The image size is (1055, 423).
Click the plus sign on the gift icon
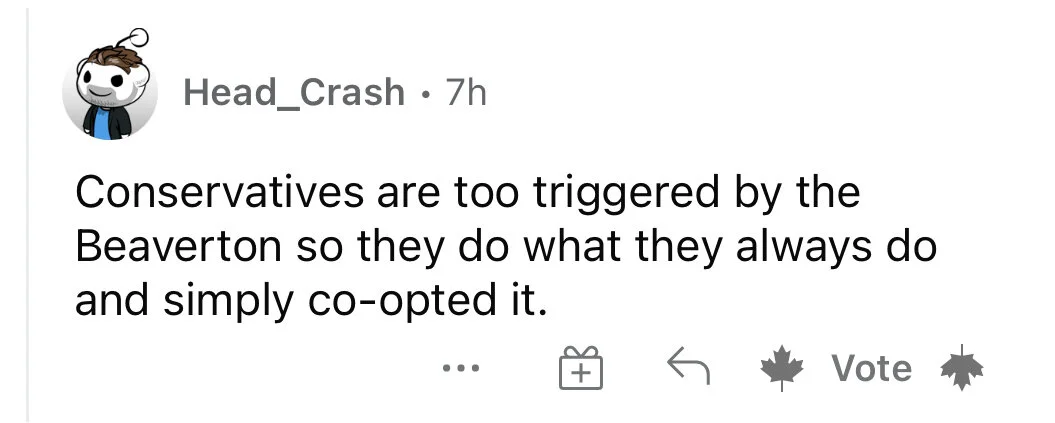[581, 373]
